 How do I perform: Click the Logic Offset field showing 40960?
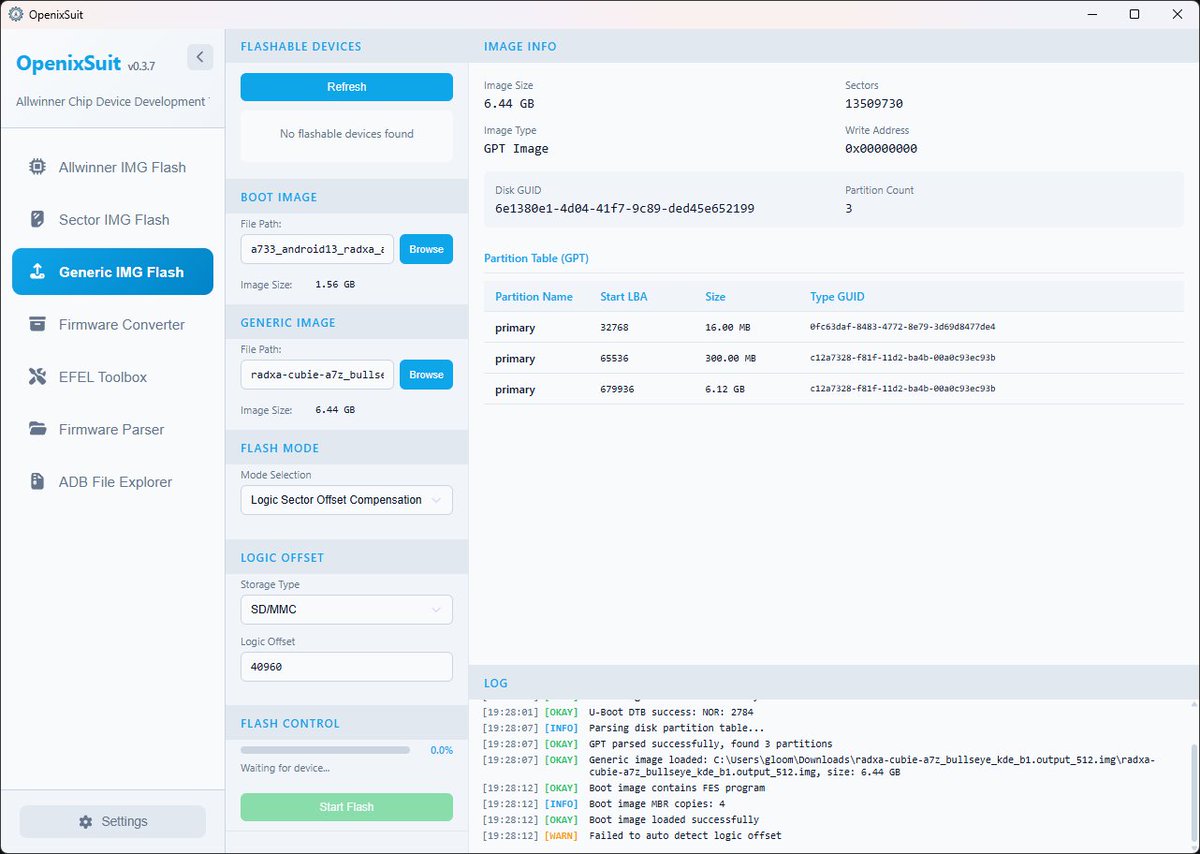pyautogui.click(x=346, y=667)
